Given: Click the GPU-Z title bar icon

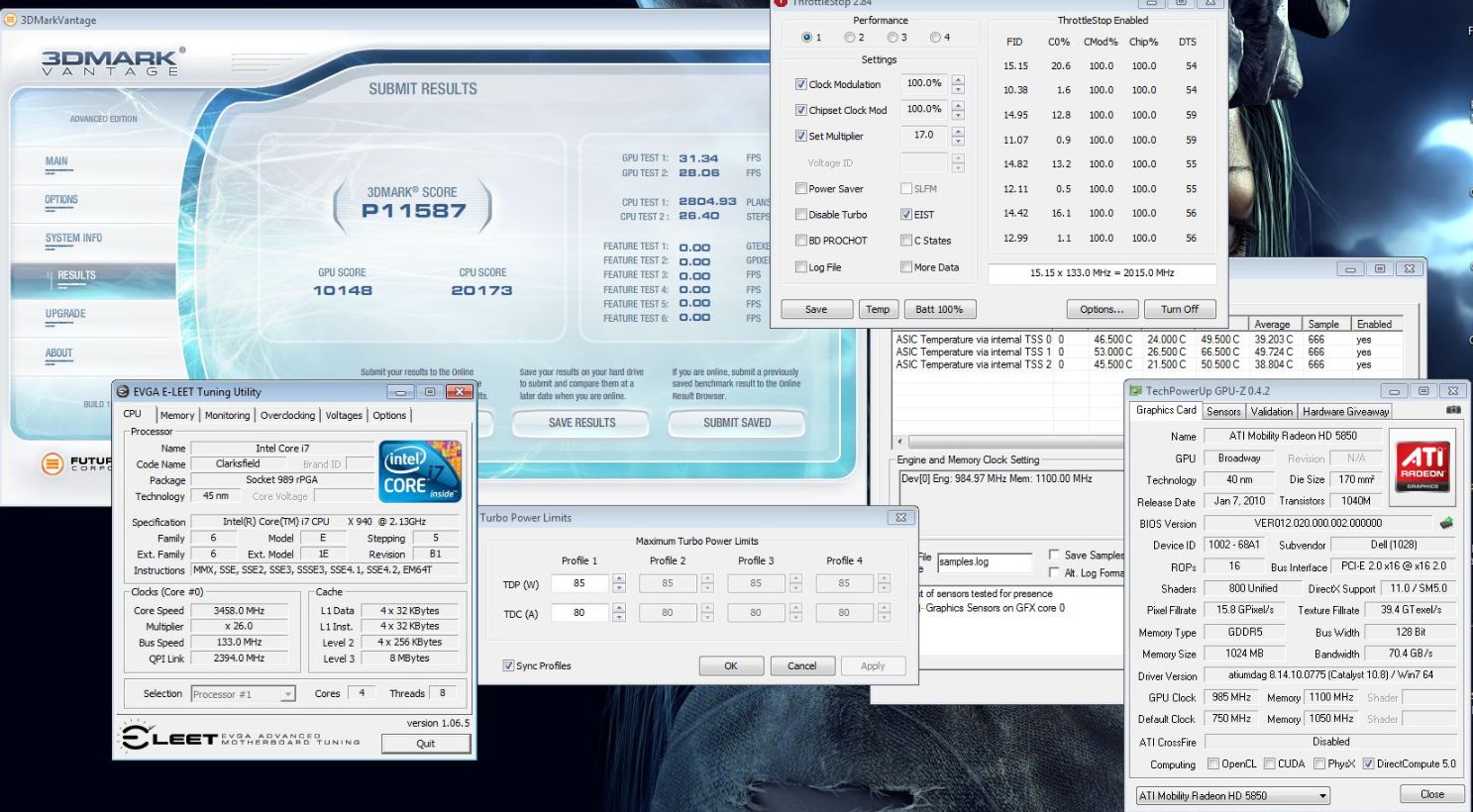Looking at the screenshot, I should click(1136, 391).
